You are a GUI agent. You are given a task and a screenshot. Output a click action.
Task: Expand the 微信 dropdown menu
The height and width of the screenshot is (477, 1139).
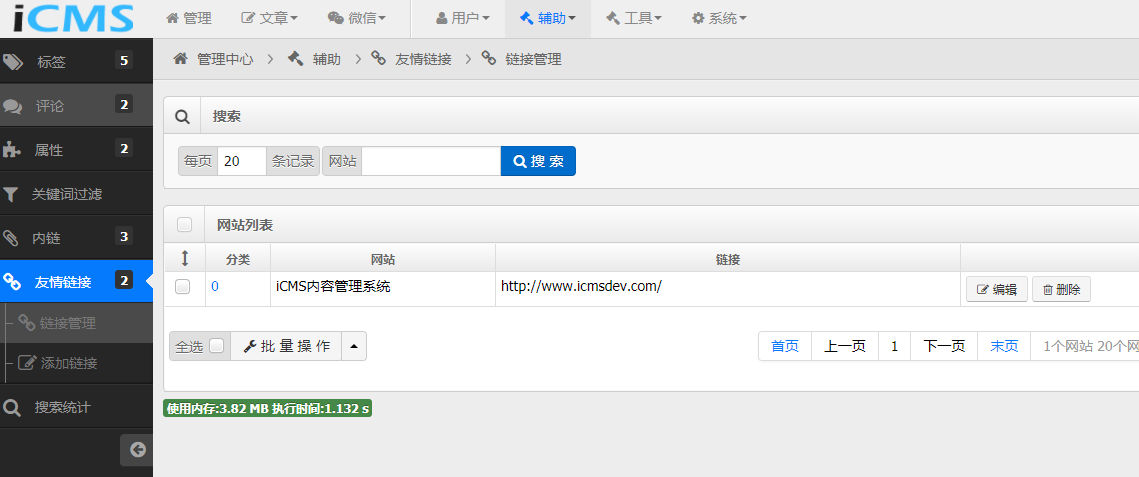click(x=357, y=18)
